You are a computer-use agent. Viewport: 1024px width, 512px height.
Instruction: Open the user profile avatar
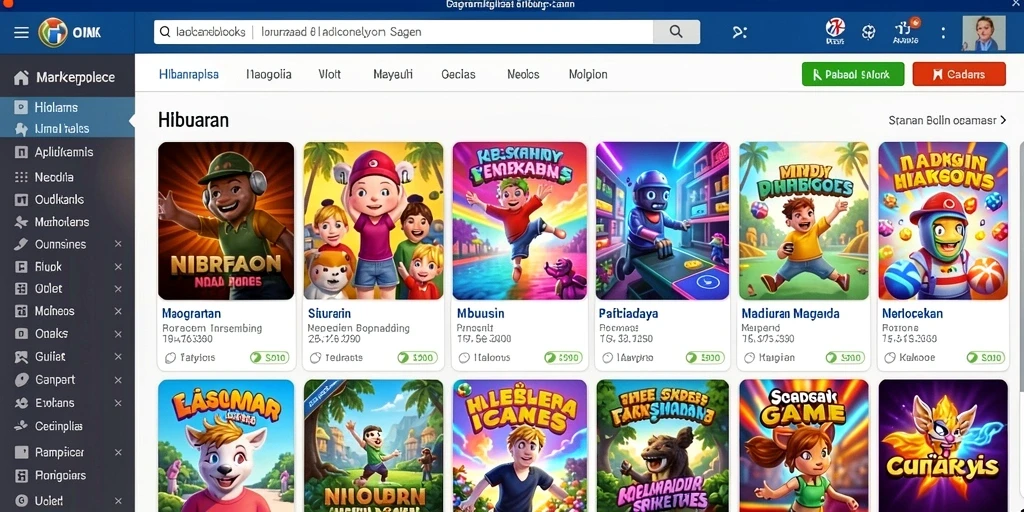coord(984,33)
